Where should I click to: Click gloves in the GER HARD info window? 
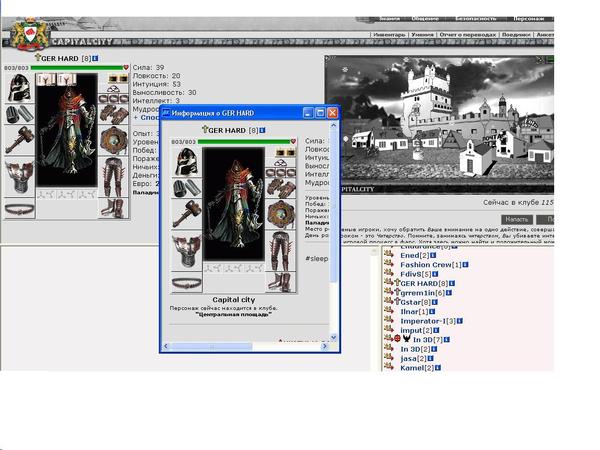tap(281, 188)
